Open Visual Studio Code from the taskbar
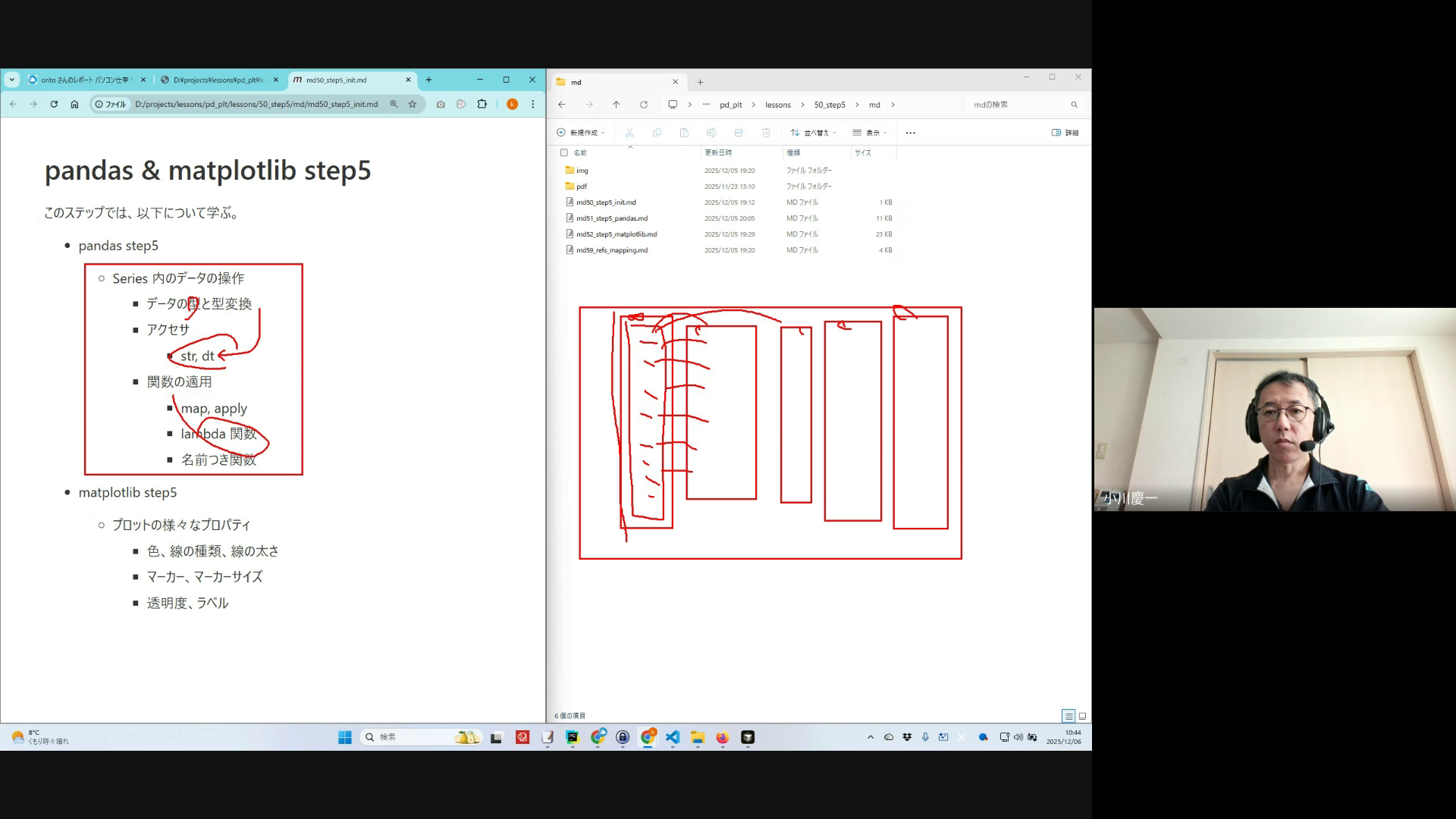 point(673,737)
